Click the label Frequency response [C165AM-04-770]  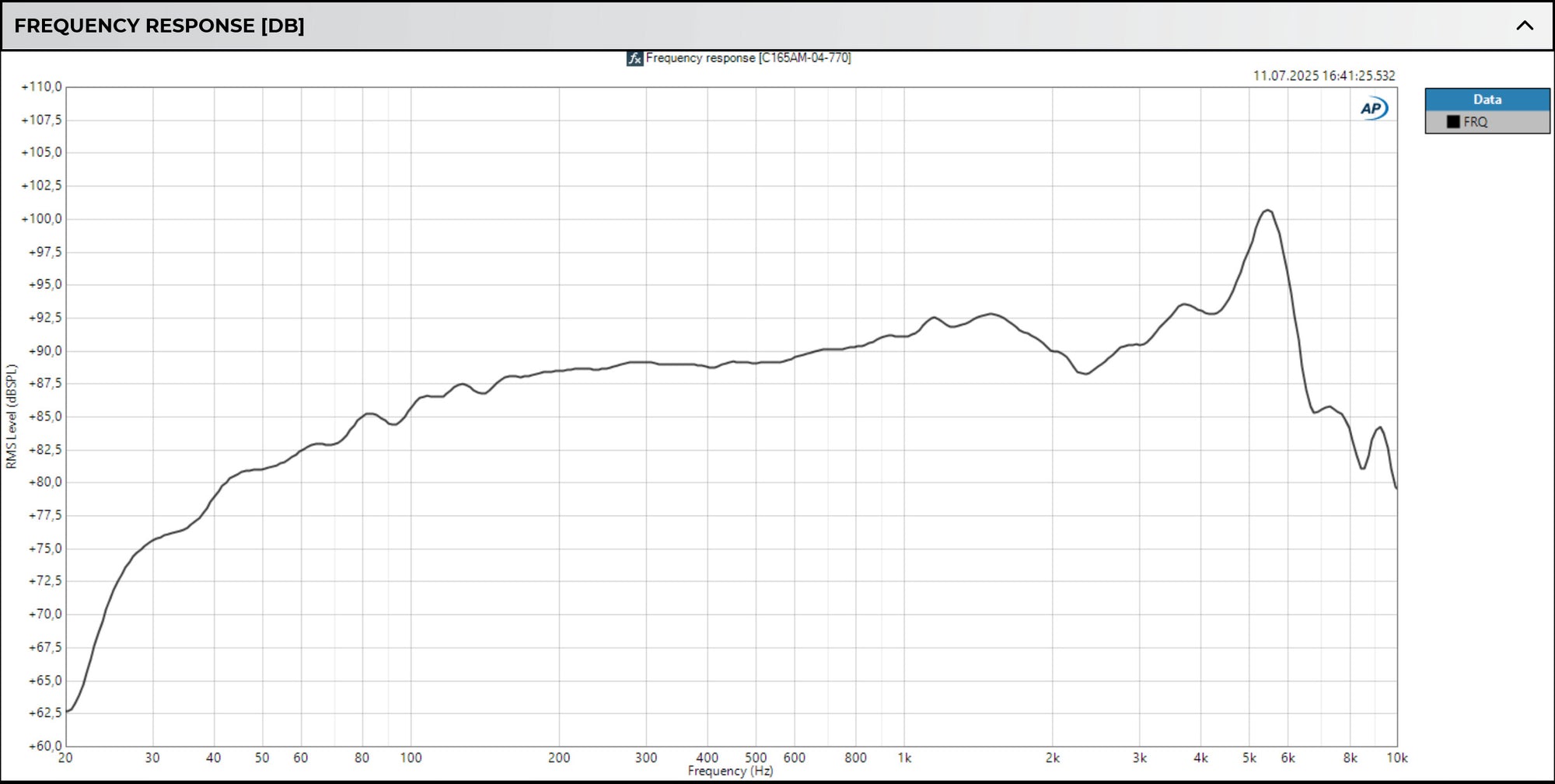coord(750,57)
